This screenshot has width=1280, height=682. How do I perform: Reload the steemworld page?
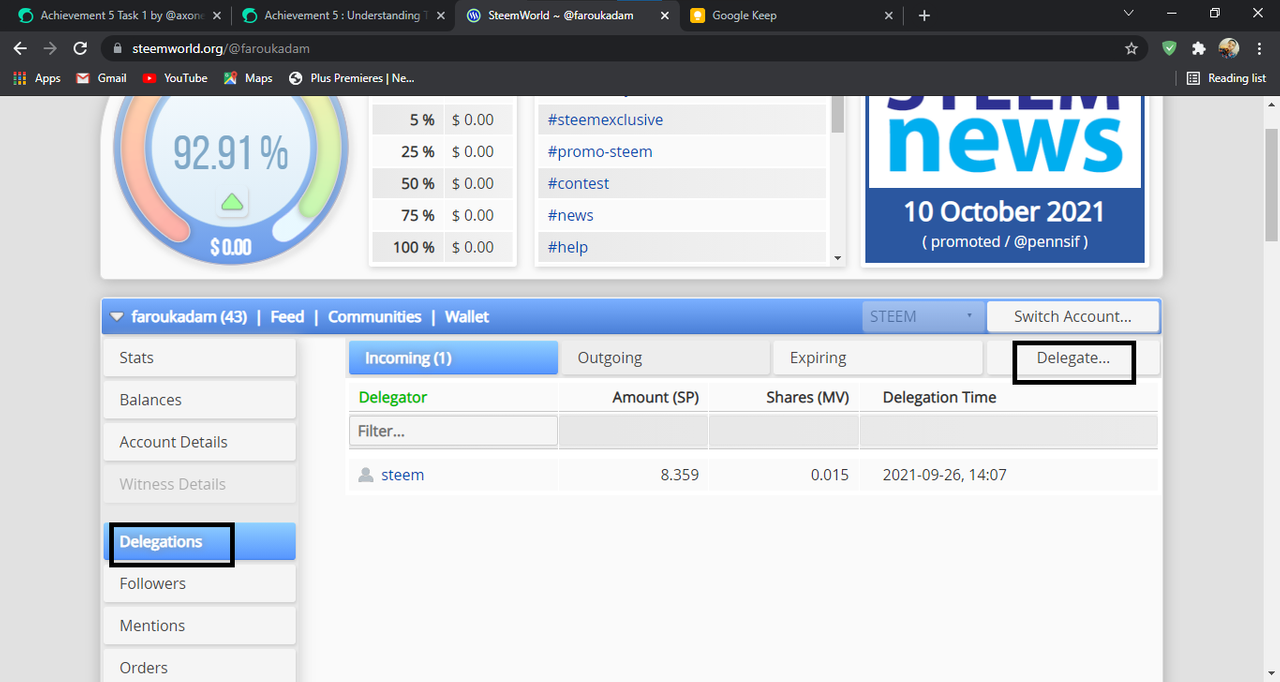point(81,48)
